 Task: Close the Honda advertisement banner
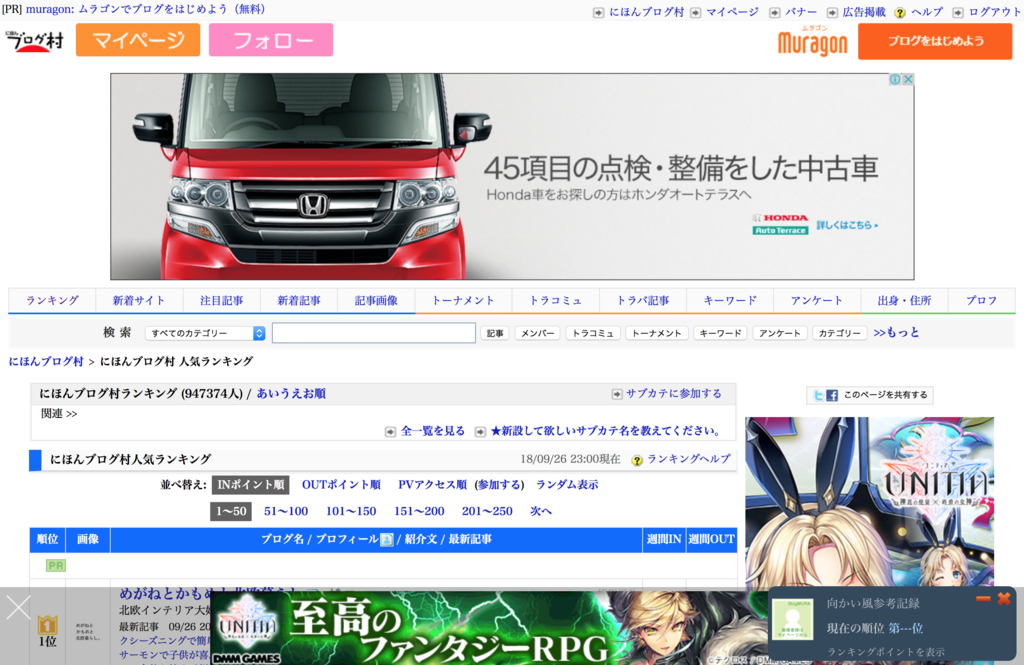tap(907, 79)
